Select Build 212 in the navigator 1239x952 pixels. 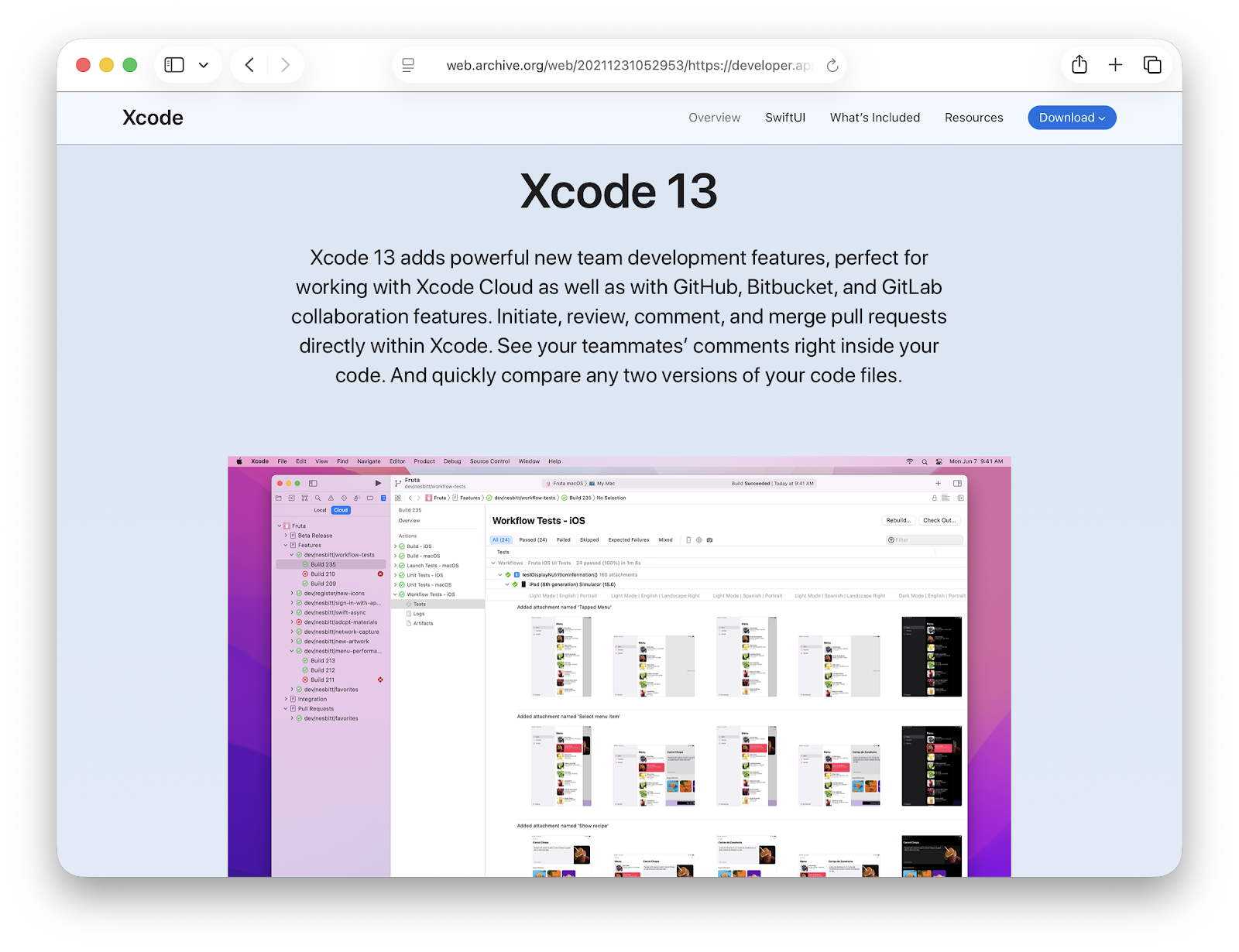pos(323,670)
